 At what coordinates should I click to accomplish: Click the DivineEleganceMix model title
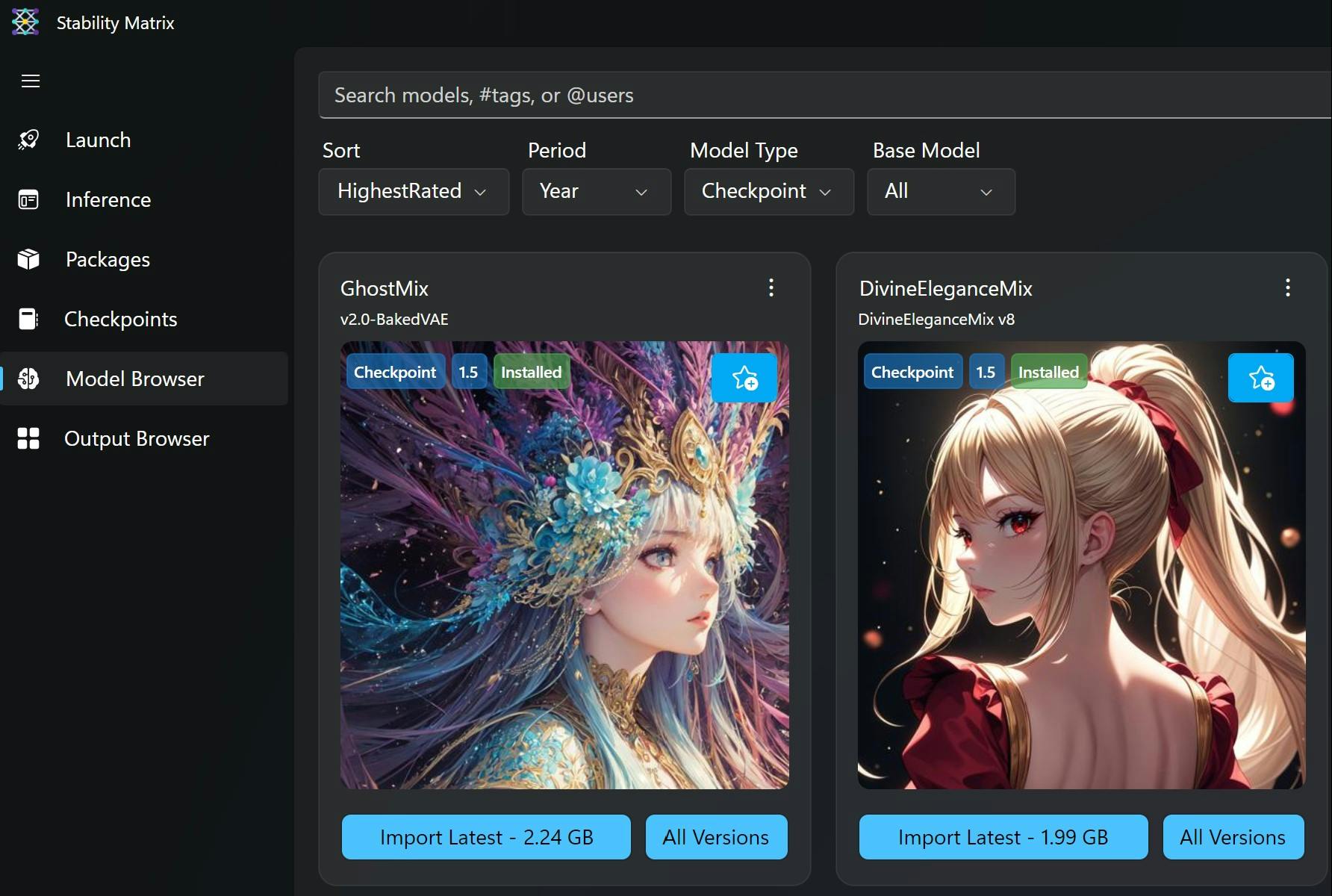coord(946,288)
